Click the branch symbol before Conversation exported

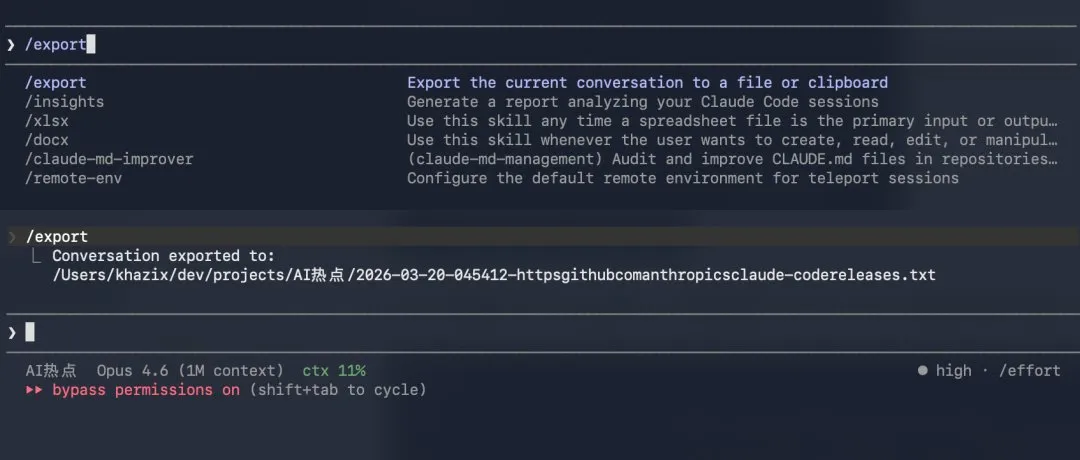click(36, 256)
